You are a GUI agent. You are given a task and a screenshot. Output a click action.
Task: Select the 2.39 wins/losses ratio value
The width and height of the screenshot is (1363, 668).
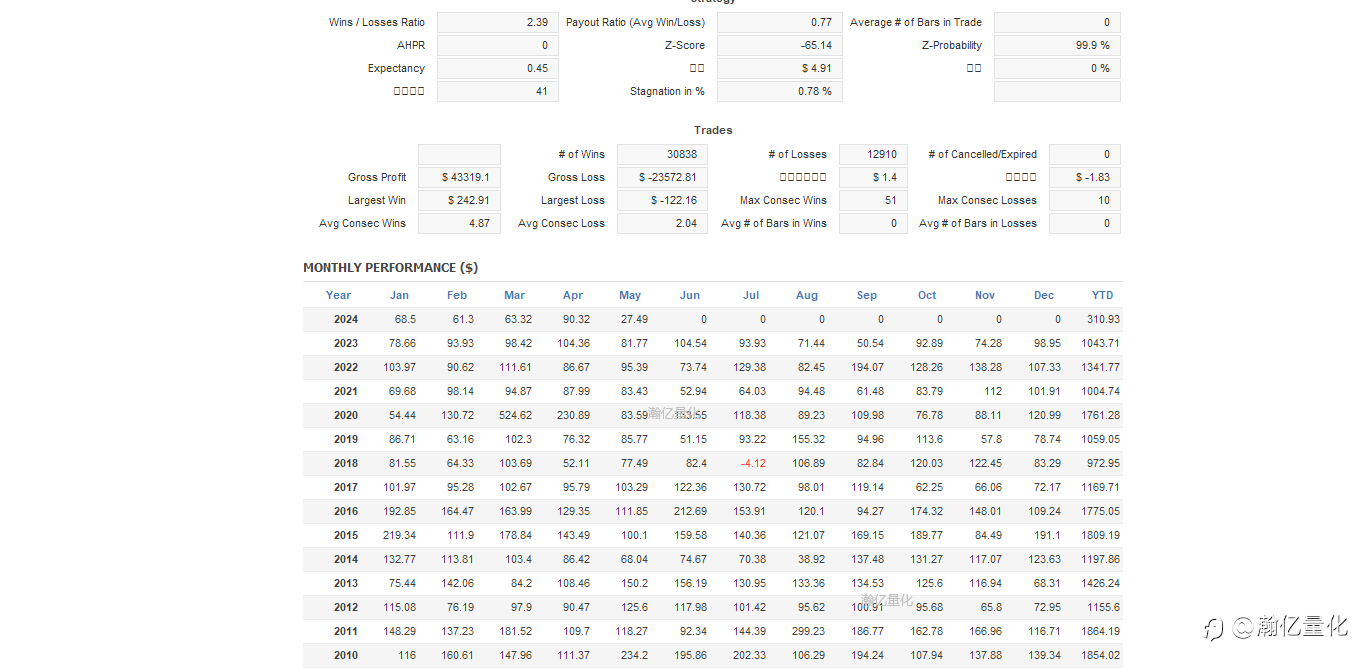point(498,22)
